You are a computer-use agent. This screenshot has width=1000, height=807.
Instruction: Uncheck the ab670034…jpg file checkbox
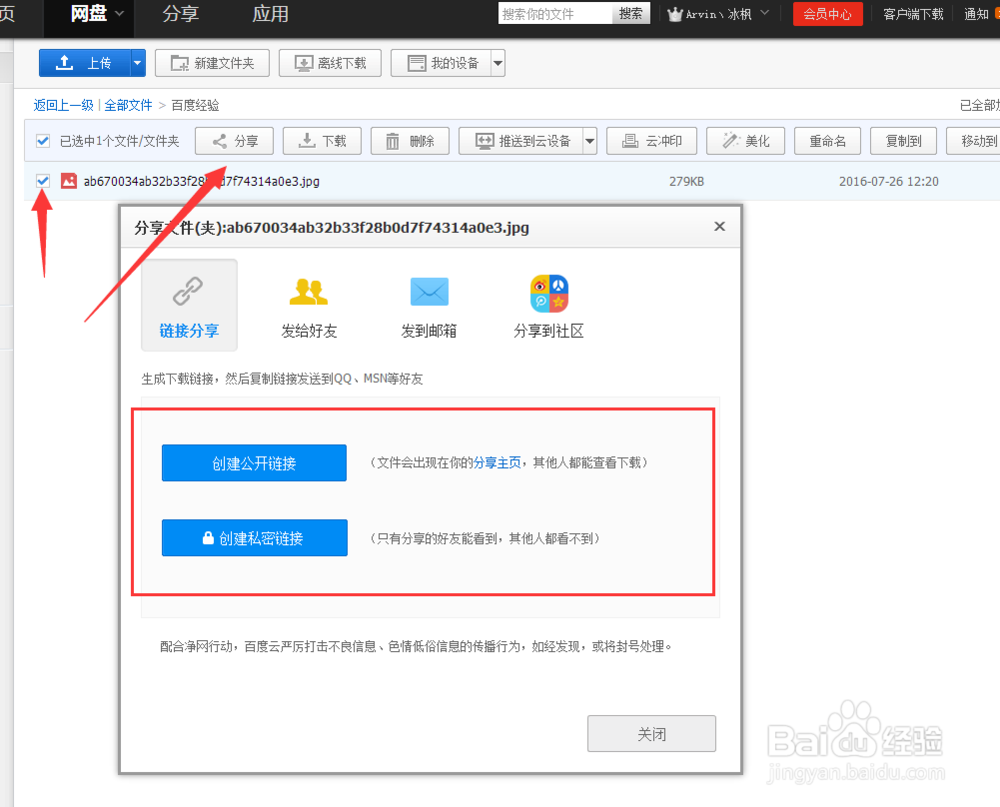43,181
